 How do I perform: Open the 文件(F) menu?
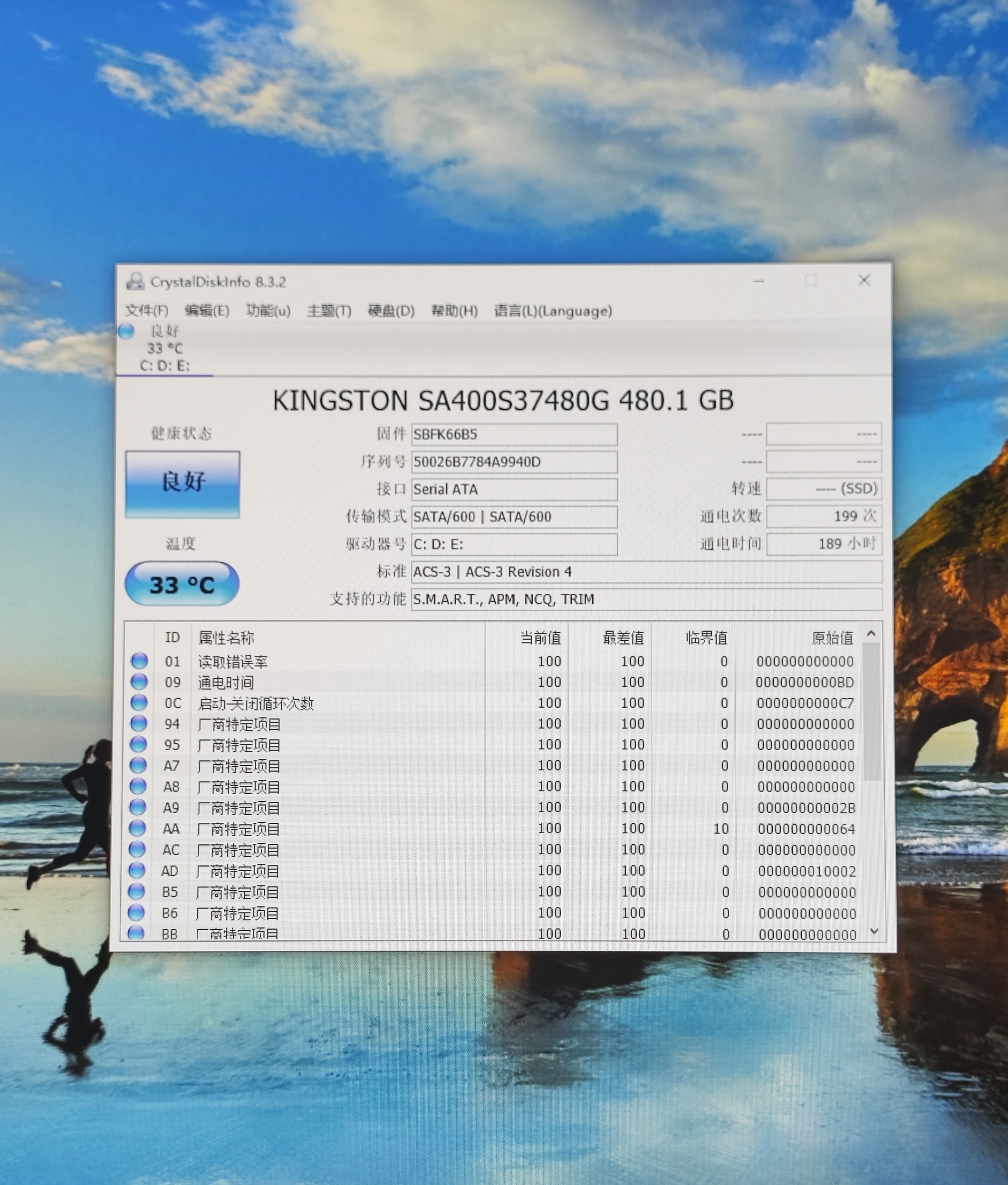pos(147,310)
